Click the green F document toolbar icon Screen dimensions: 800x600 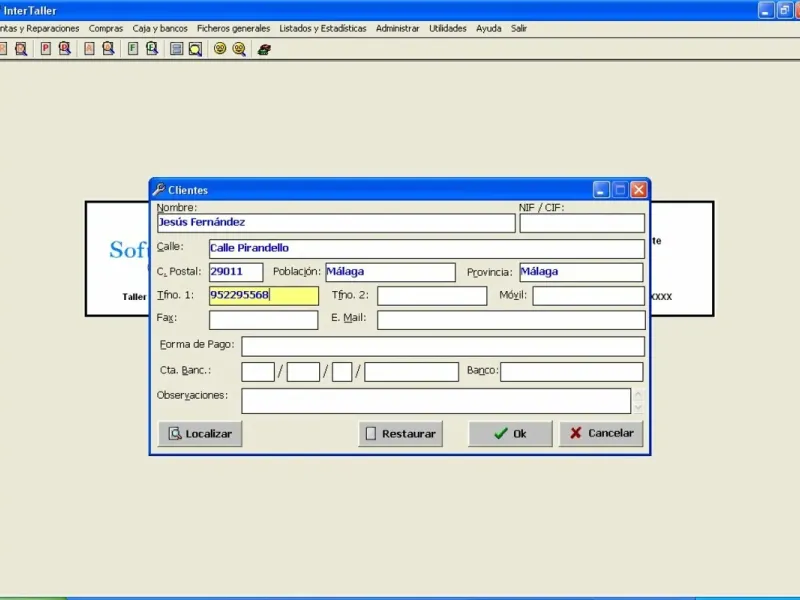(x=133, y=48)
